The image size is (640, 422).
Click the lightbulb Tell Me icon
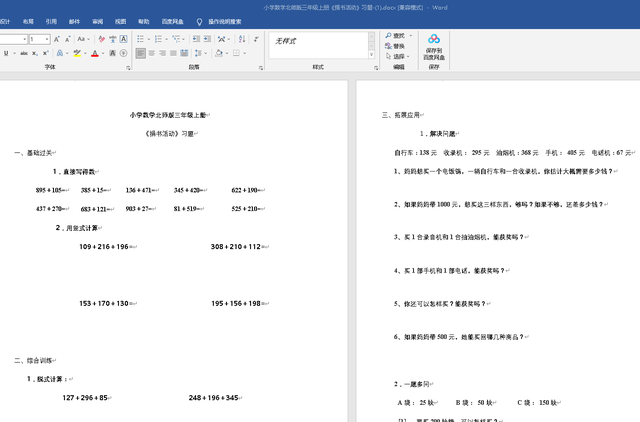199,20
